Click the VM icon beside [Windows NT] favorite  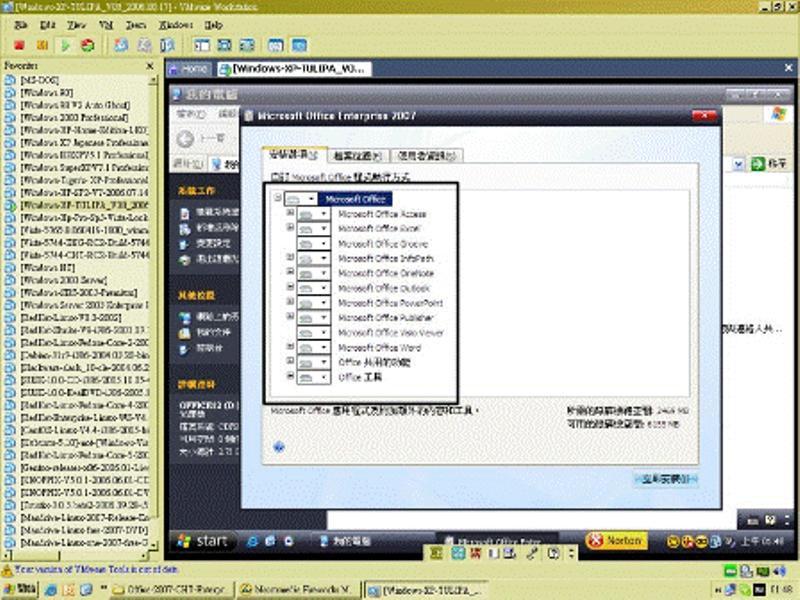click(x=10, y=267)
